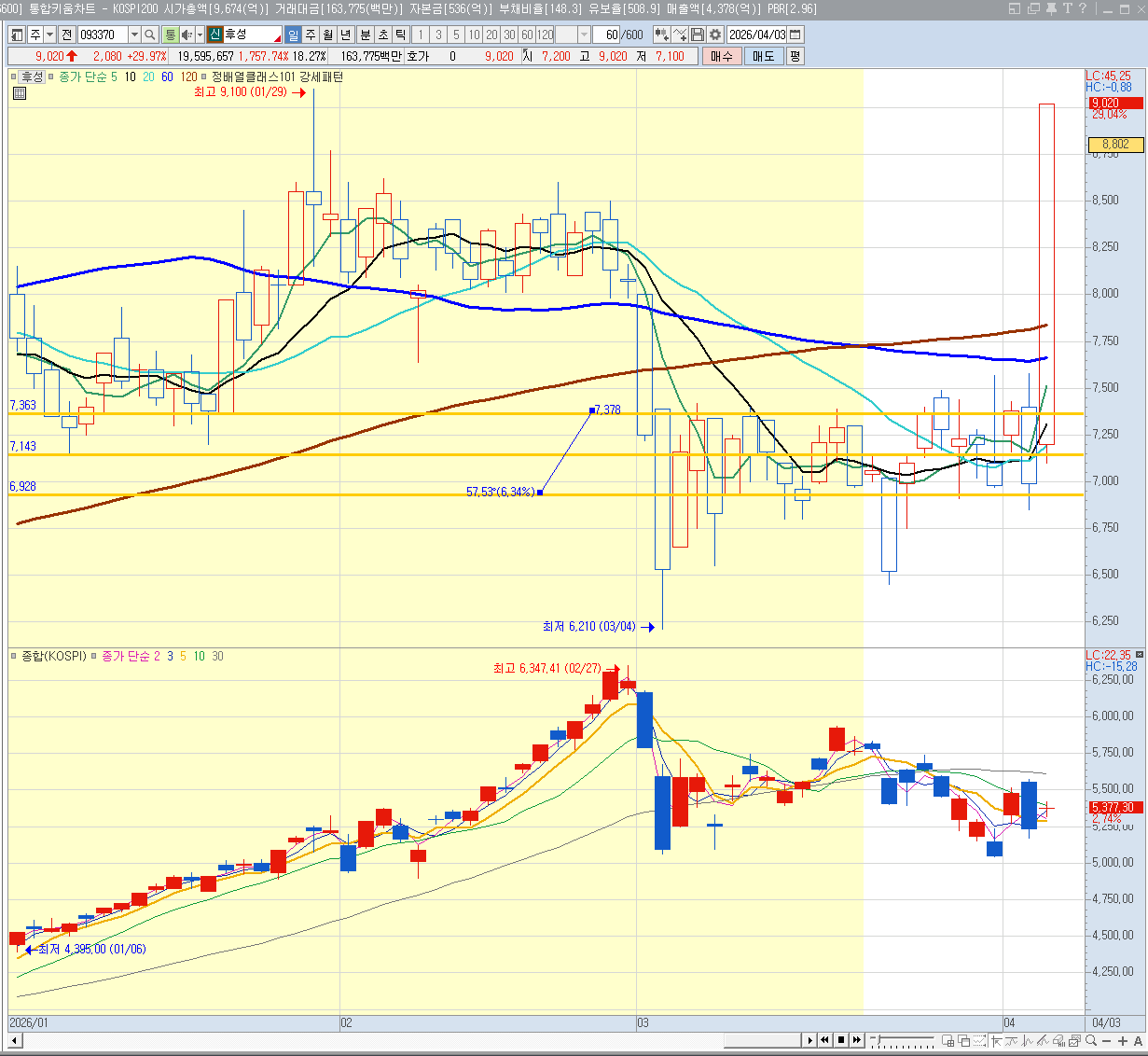
Task: Select the 초 second period button
Action: click(x=382, y=35)
